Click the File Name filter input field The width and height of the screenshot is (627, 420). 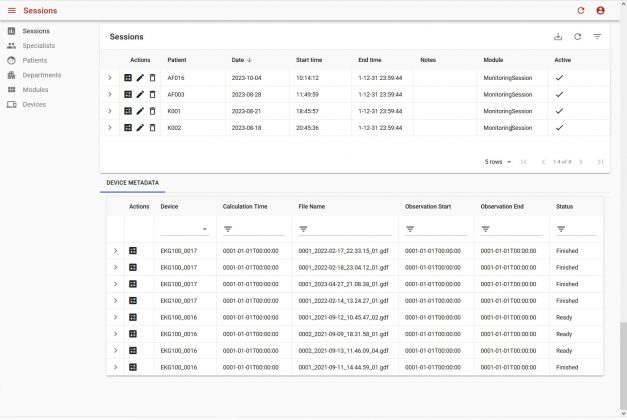click(350, 229)
